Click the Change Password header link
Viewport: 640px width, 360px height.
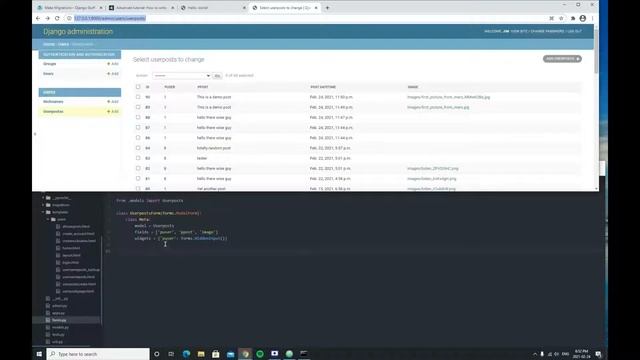(547, 31)
